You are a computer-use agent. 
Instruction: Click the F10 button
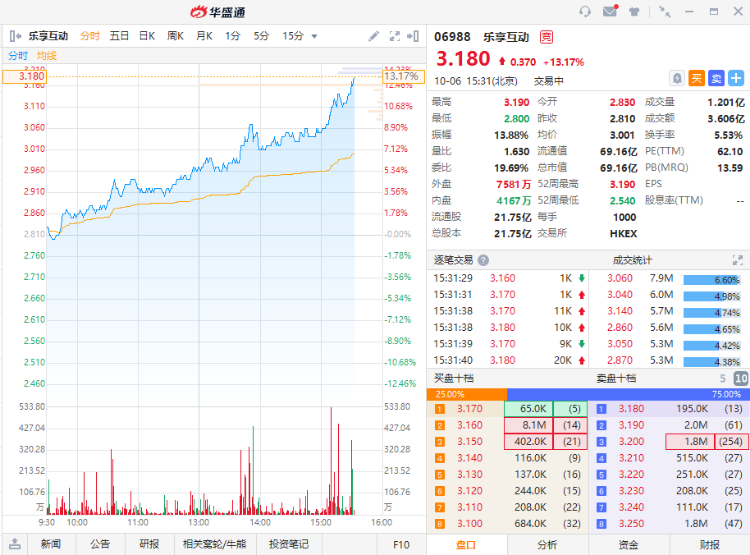click(401, 544)
